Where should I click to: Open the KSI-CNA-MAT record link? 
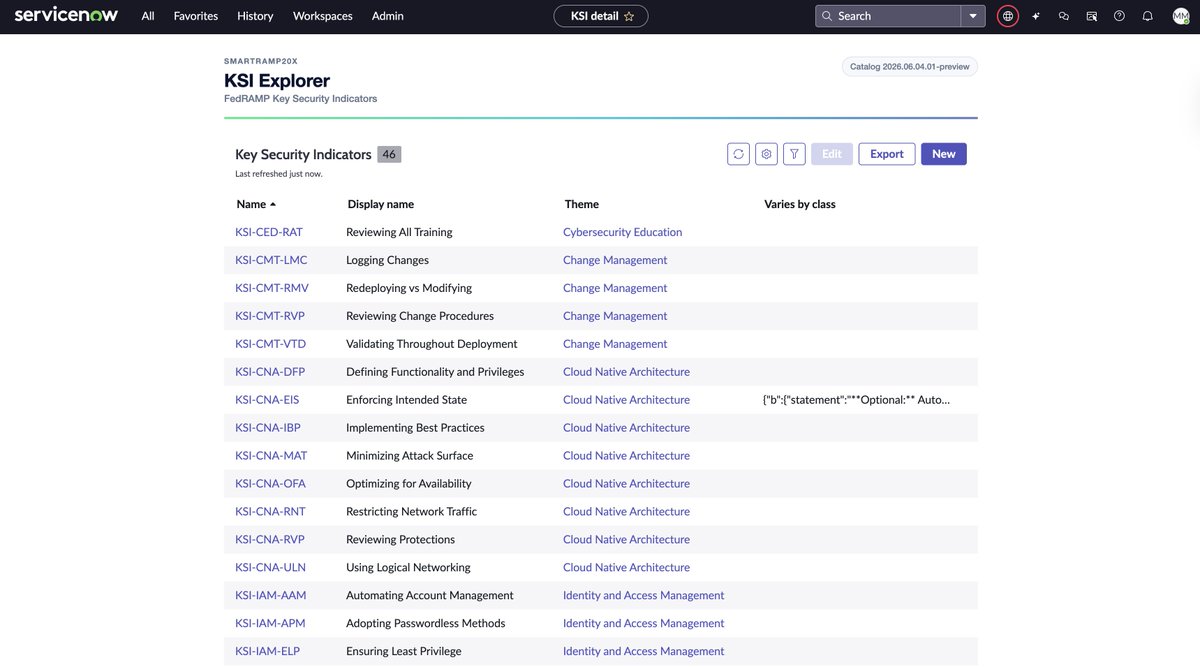pos(271,456)
